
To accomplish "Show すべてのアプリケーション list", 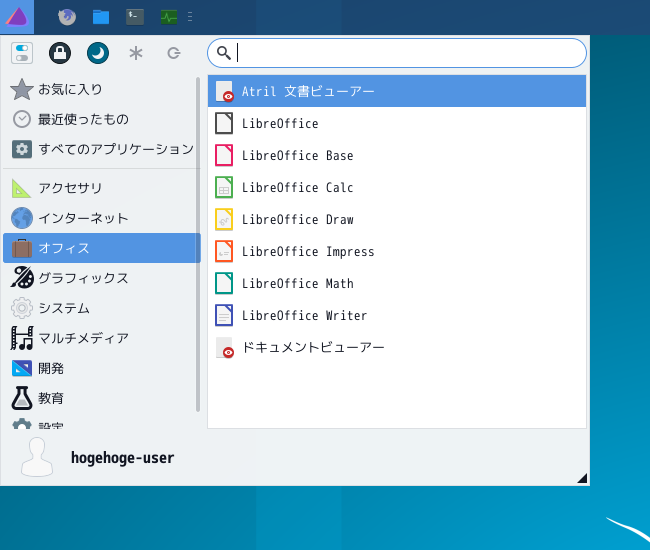I will click(102, 149).
